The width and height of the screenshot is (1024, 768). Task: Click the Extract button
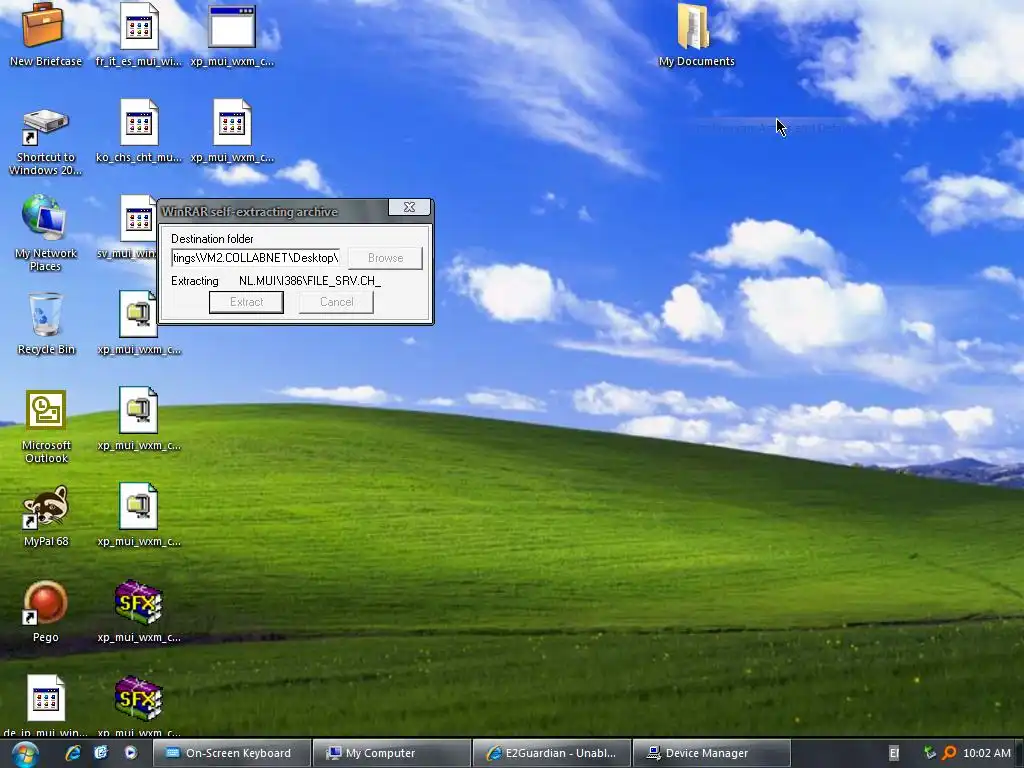(246, 302)
